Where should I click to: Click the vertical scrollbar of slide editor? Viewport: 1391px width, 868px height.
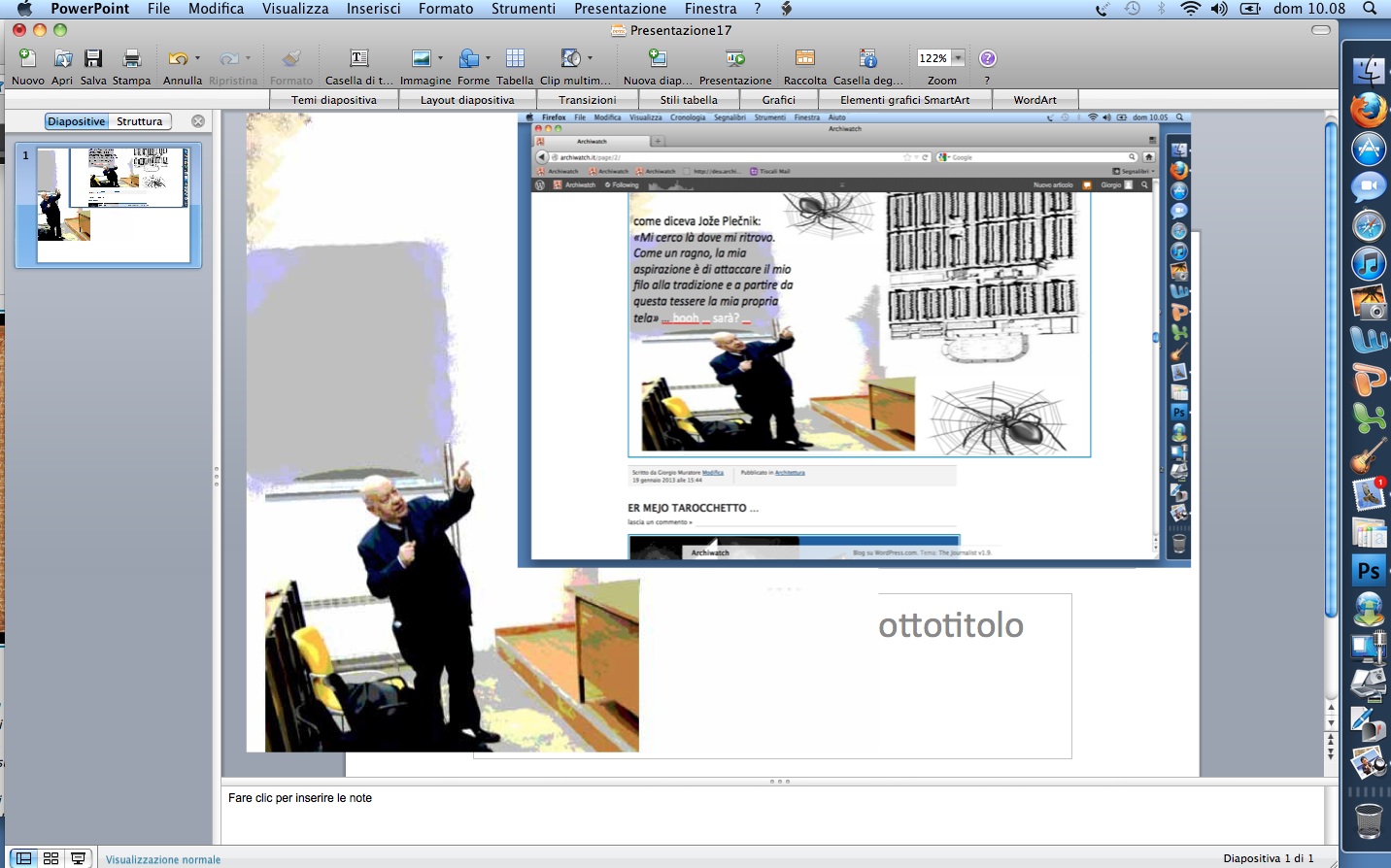pos(1331,369)
